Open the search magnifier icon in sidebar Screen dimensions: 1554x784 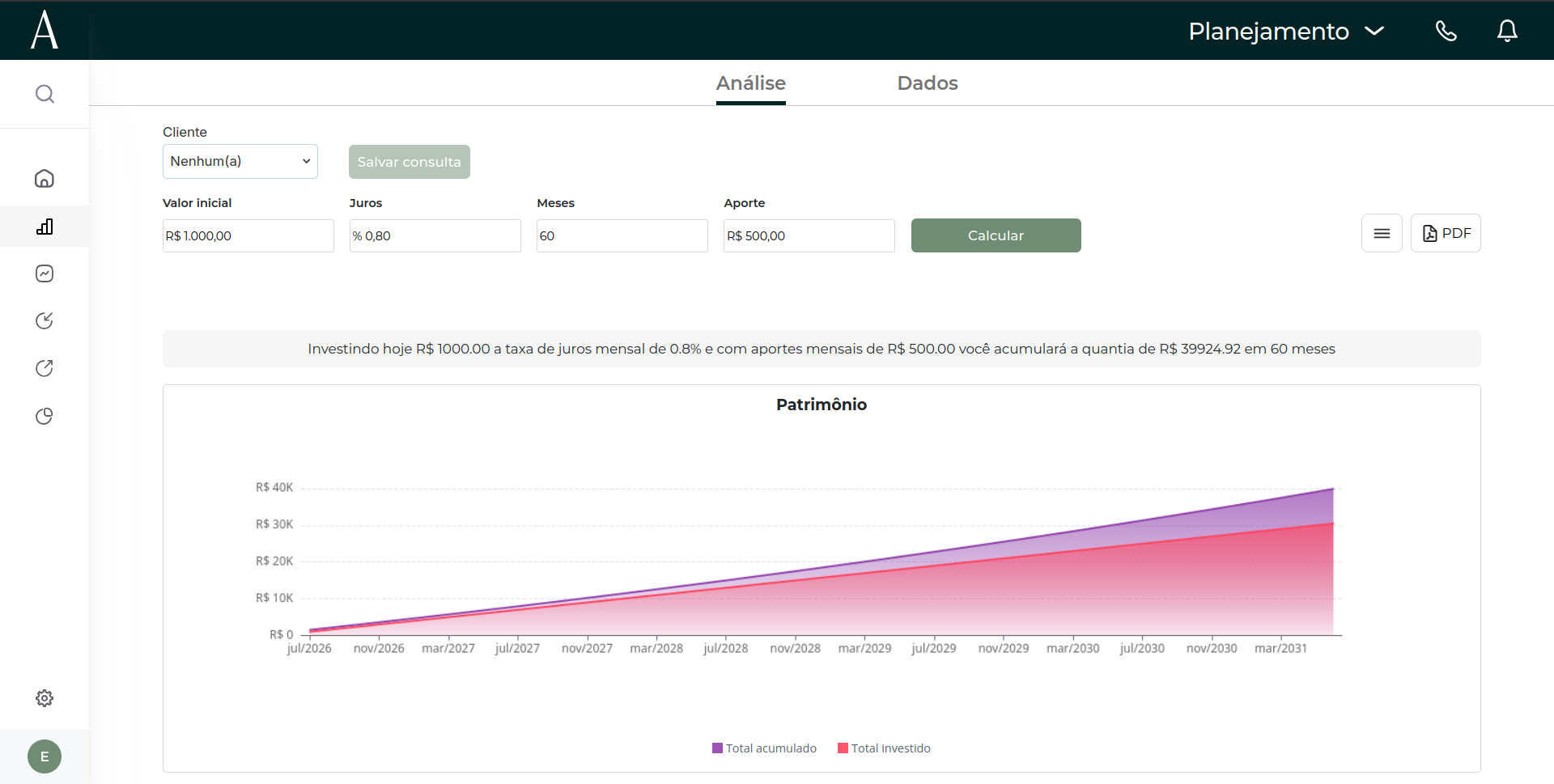tap(45, 94)
